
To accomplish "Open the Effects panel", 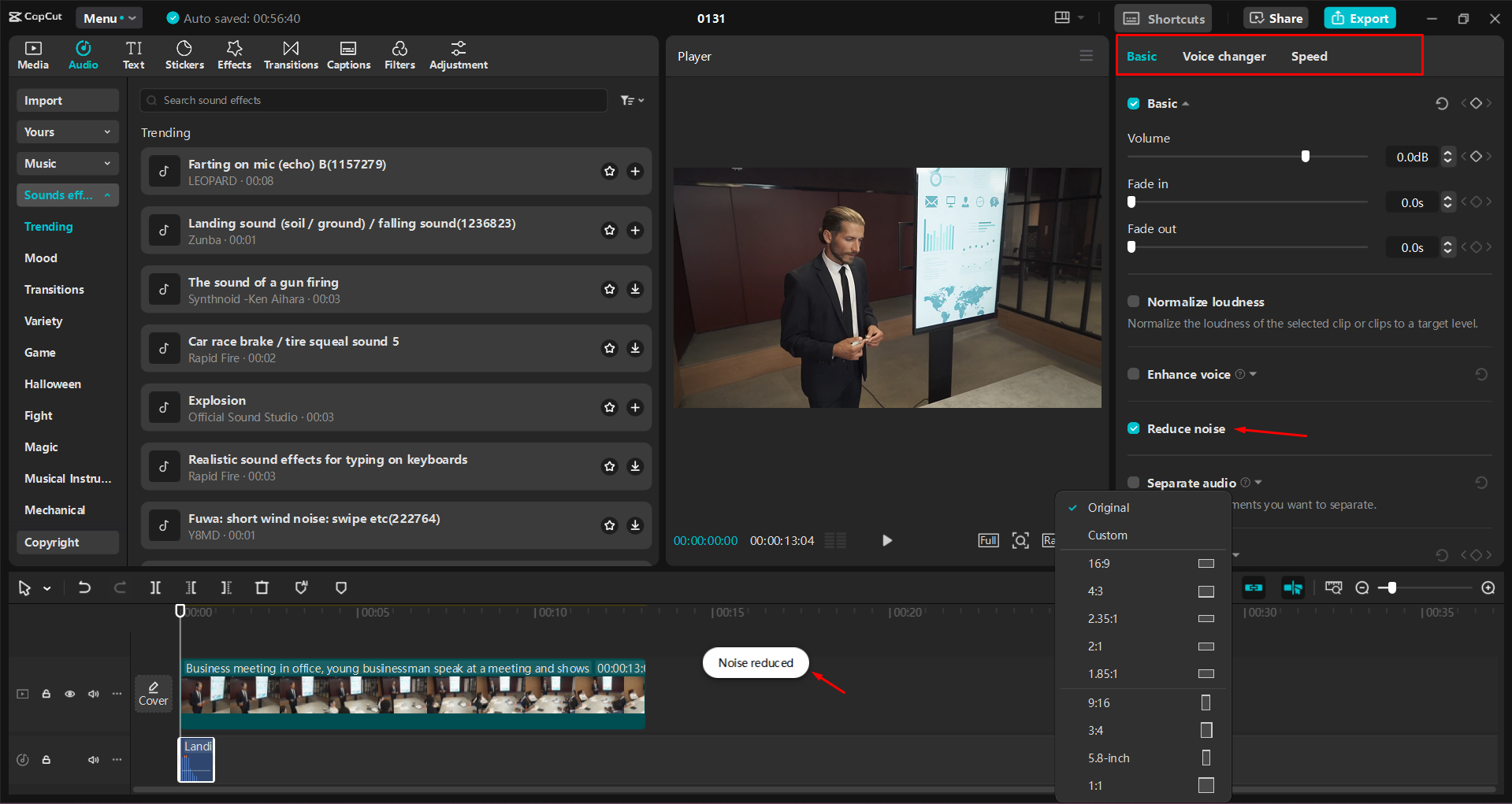I will [x=234, y=55].
